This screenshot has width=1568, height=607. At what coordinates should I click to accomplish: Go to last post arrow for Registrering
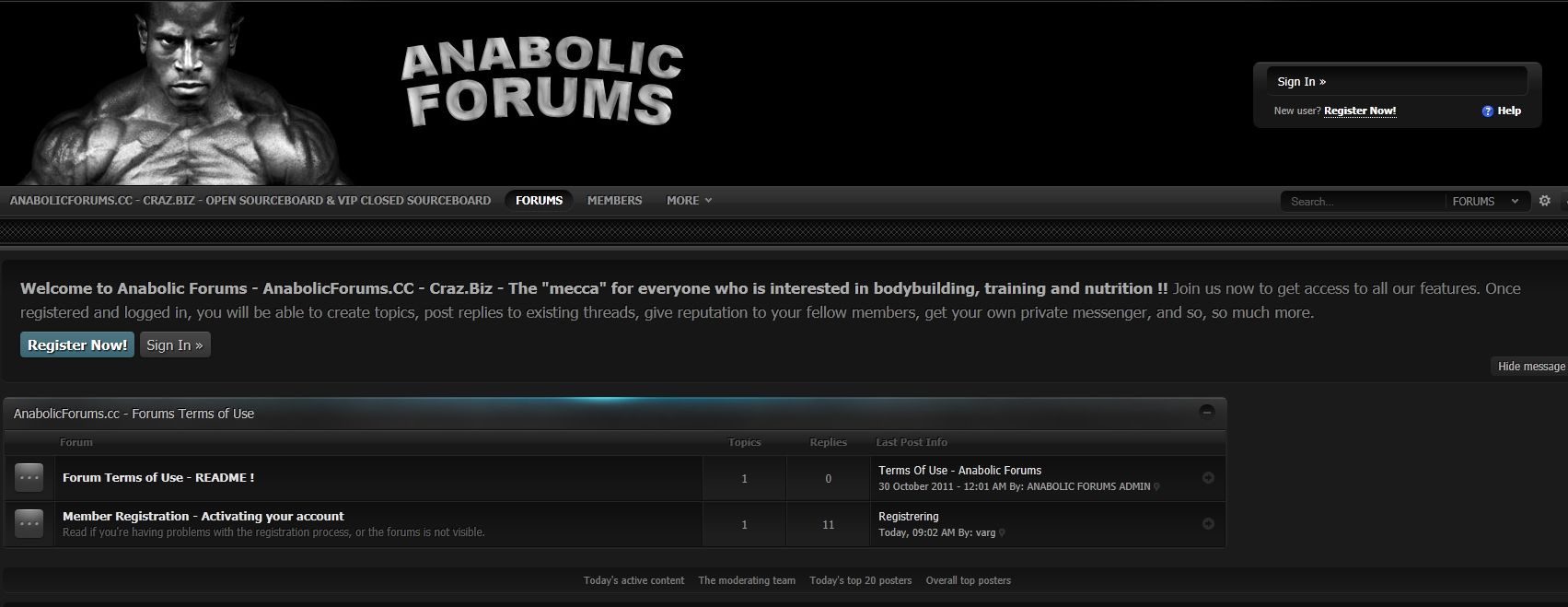1208,523
